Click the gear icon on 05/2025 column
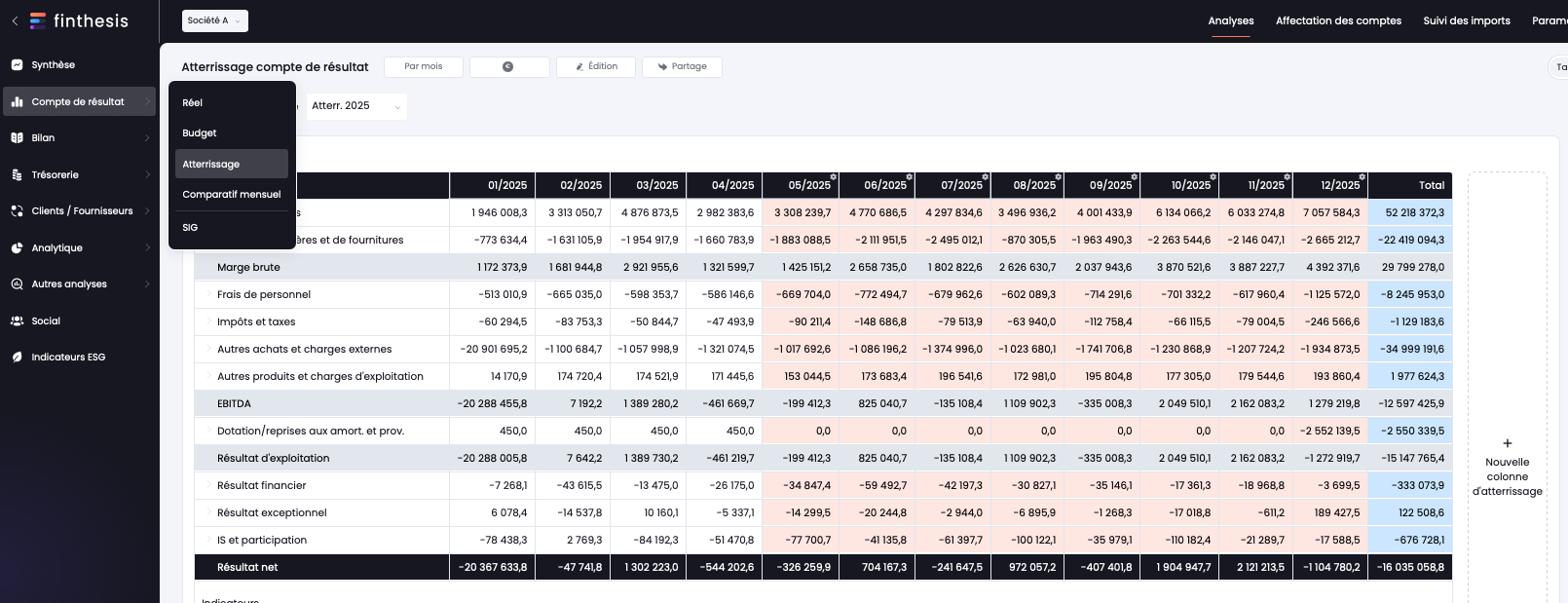1568x603 pixels. pos(834,177)
